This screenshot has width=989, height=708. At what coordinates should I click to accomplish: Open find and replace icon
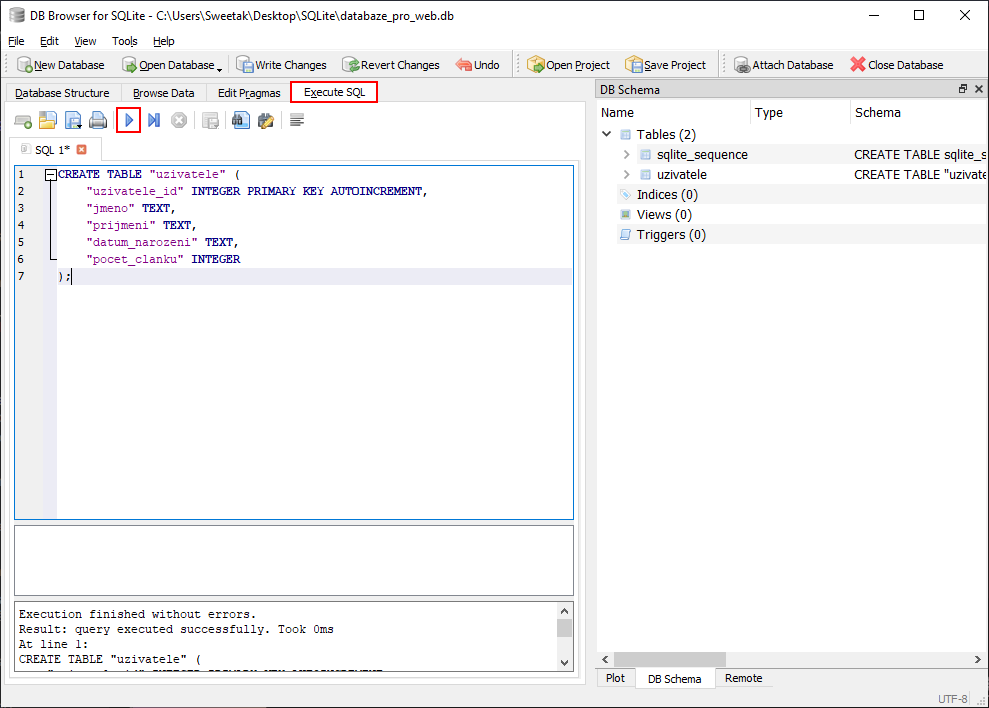coord(266,120)
